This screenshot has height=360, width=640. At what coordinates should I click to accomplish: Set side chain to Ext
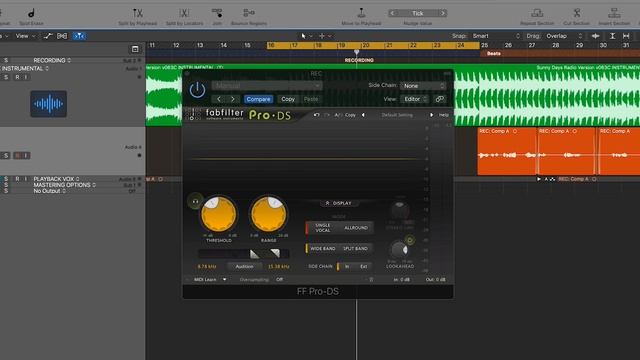(363, 267)
